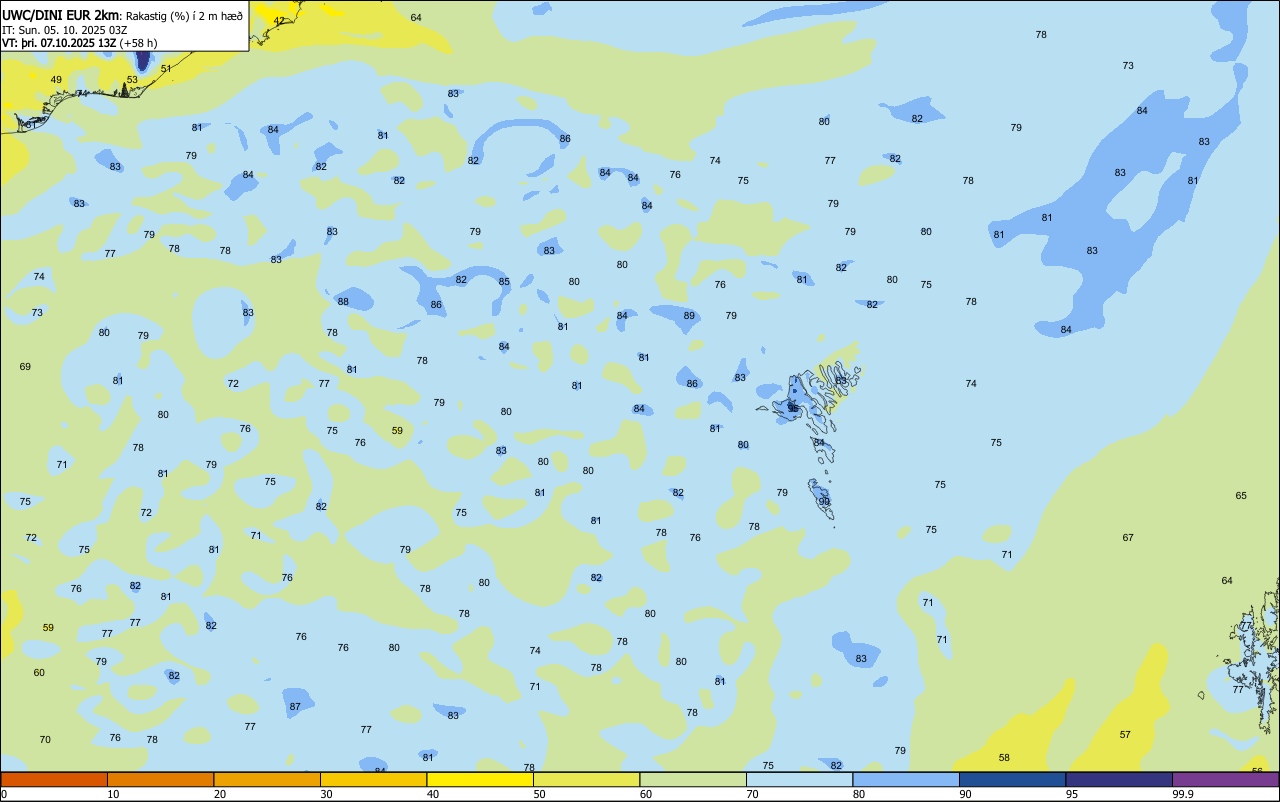Click the 'UWC/DINI EUR 2km' title text
Screen dimensions: 1280x802
point(61,14)
